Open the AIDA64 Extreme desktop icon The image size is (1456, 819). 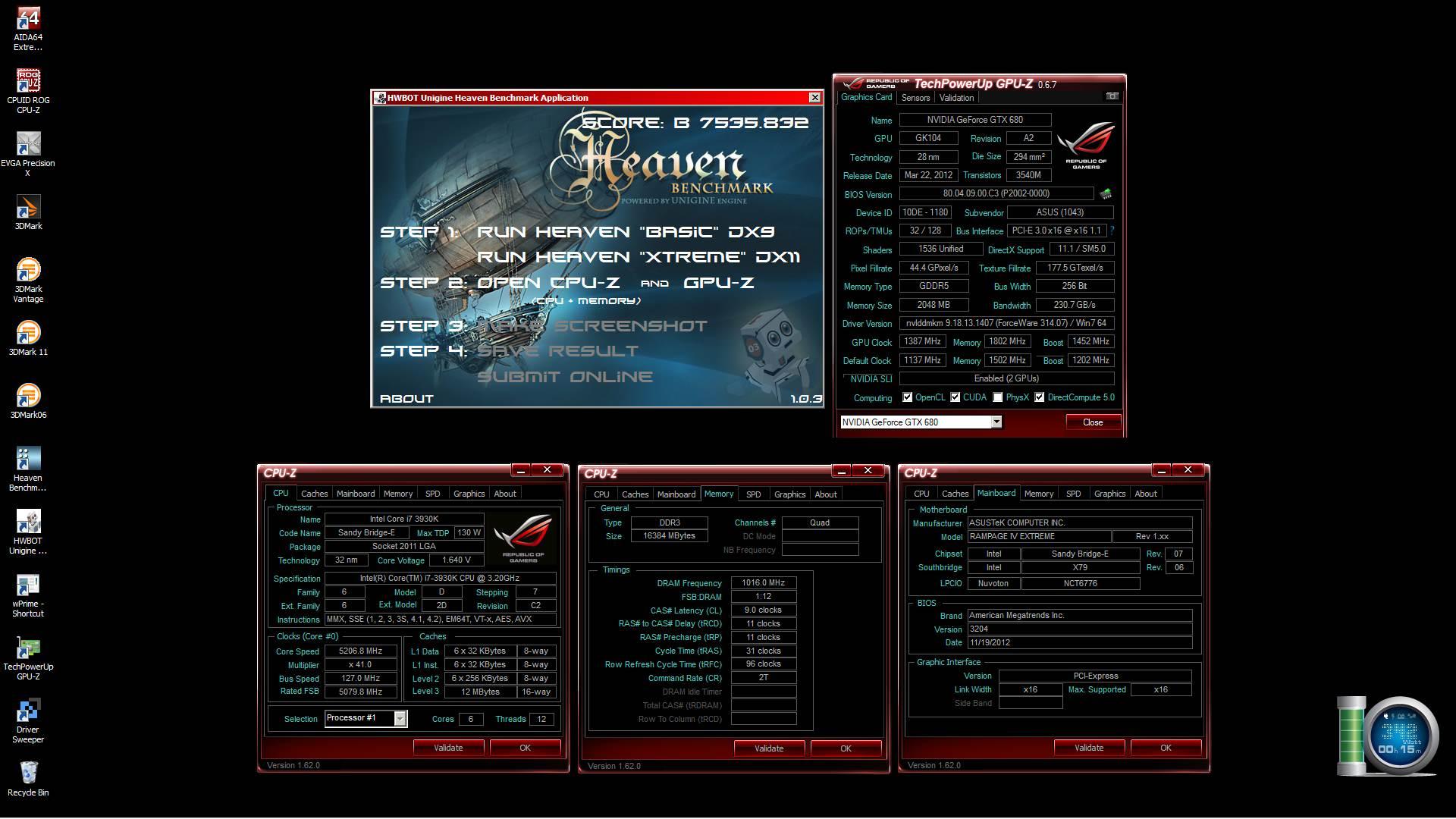click(28, 29)
